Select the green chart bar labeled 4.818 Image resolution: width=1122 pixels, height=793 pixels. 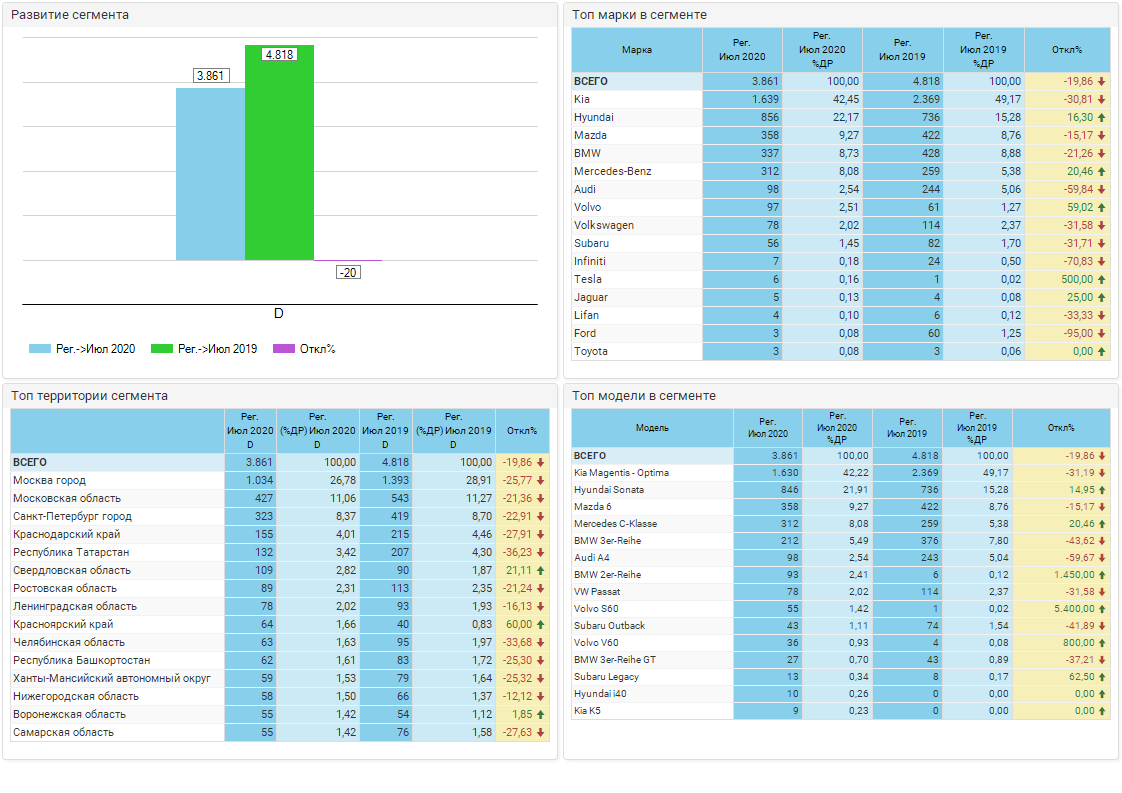[279, 152]
